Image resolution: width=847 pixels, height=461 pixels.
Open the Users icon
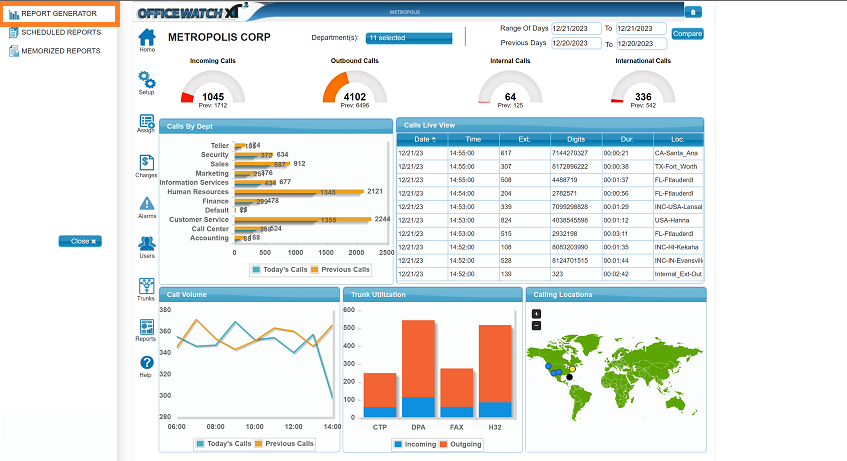click(146, 243)
